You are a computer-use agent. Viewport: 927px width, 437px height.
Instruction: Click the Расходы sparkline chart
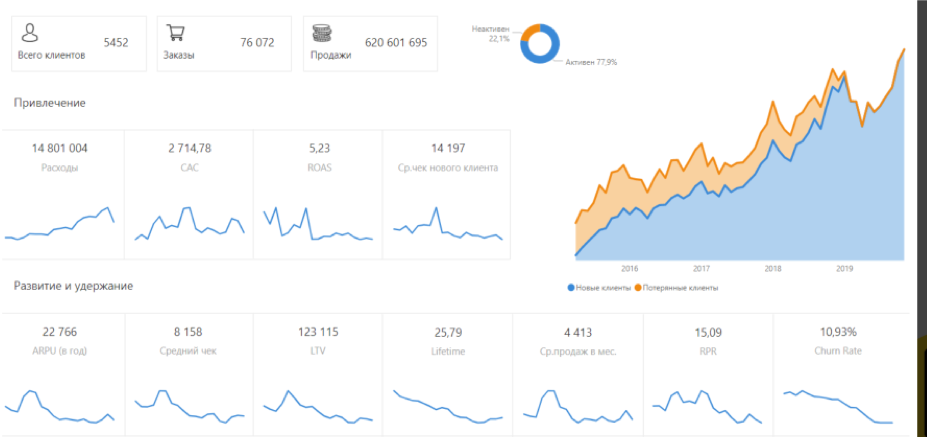tap(60, 226)
